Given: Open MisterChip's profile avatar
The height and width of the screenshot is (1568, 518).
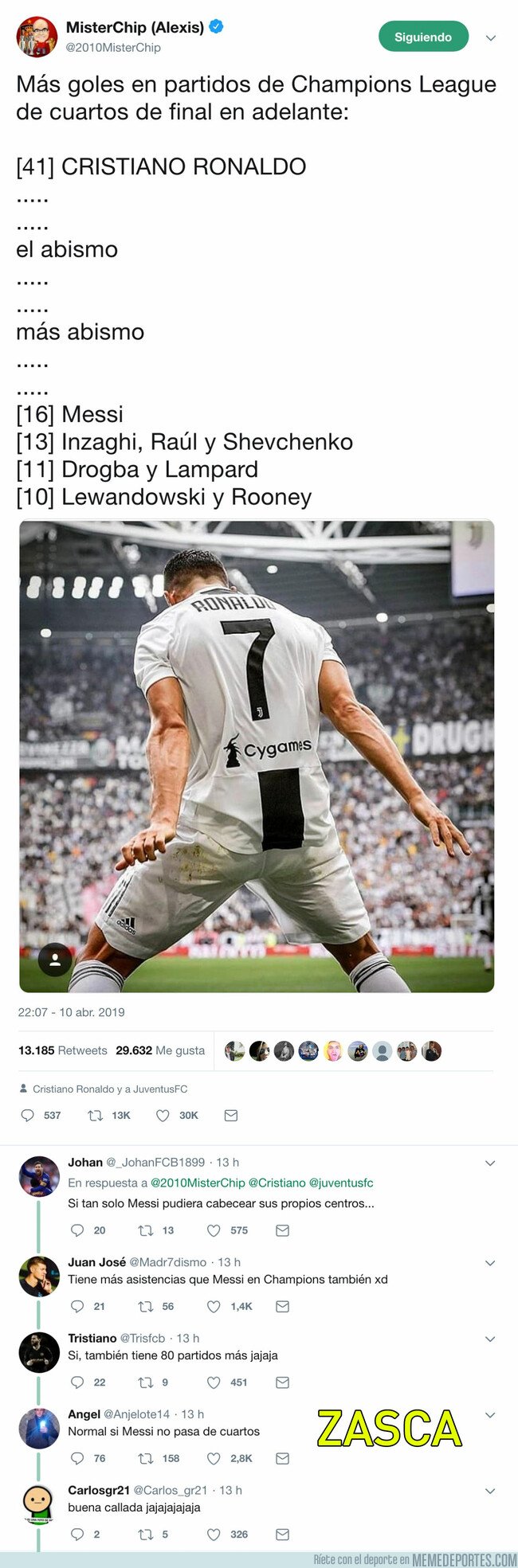Looking at the screenshot, I should click(37, 37).
